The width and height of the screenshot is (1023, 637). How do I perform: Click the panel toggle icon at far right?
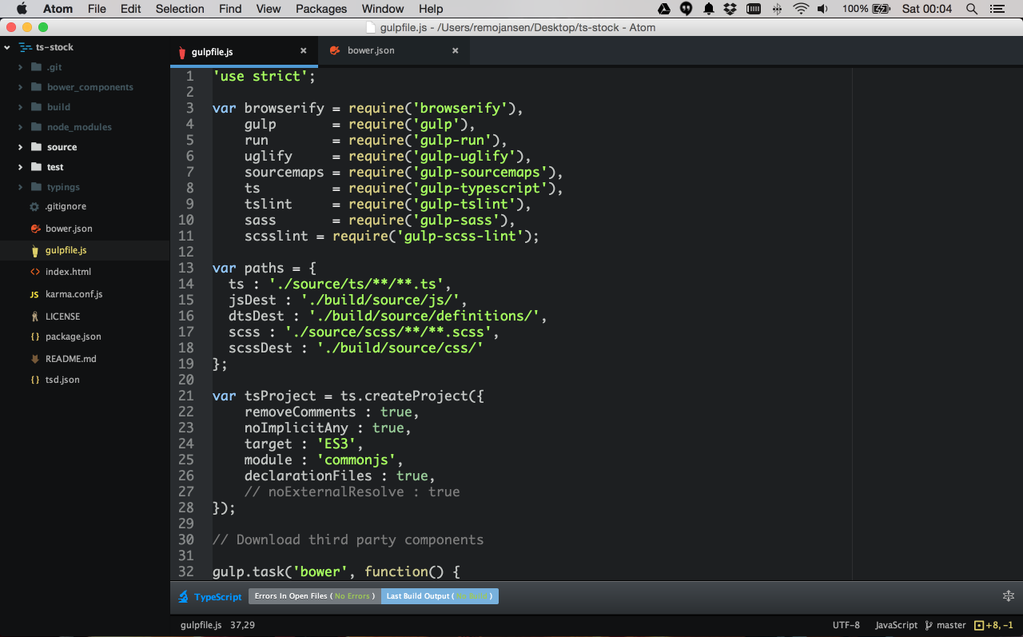coord(1008,596)
